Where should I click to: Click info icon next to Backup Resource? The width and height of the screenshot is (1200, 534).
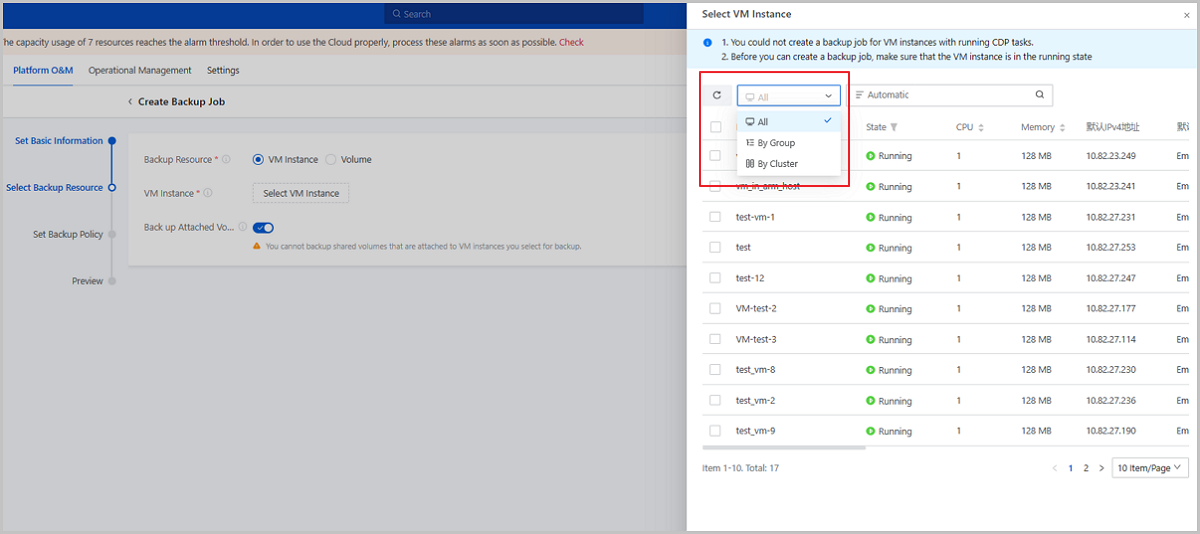tap(226, 159)
